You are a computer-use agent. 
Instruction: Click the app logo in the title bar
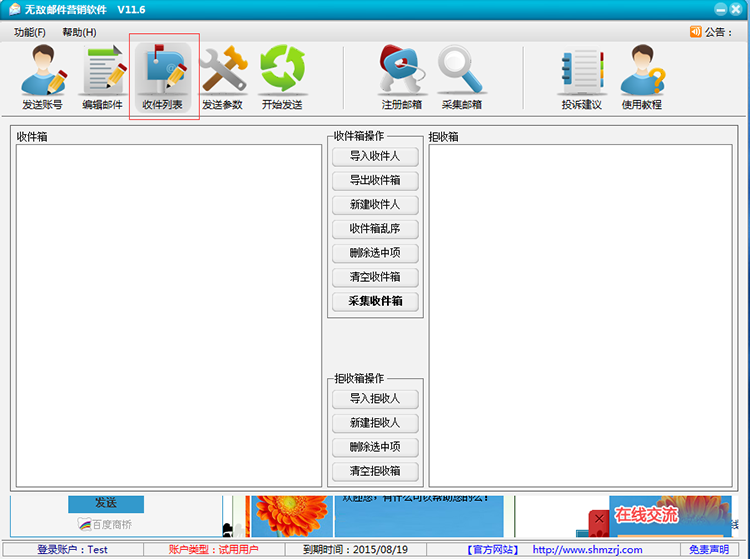click(x=14, y=9)
